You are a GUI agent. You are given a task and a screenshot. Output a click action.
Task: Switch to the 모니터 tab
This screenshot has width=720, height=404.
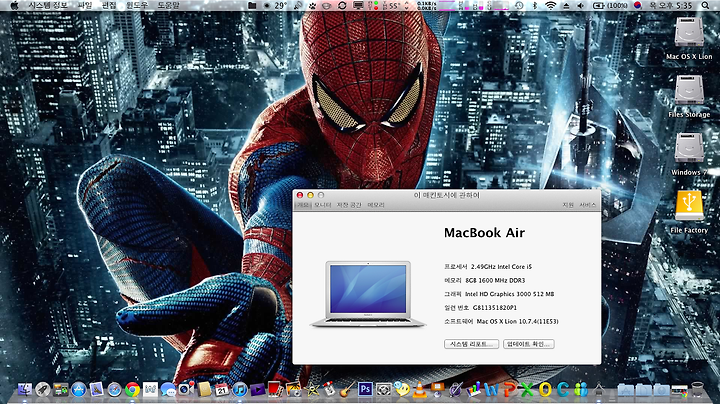(x=323, y=205)
